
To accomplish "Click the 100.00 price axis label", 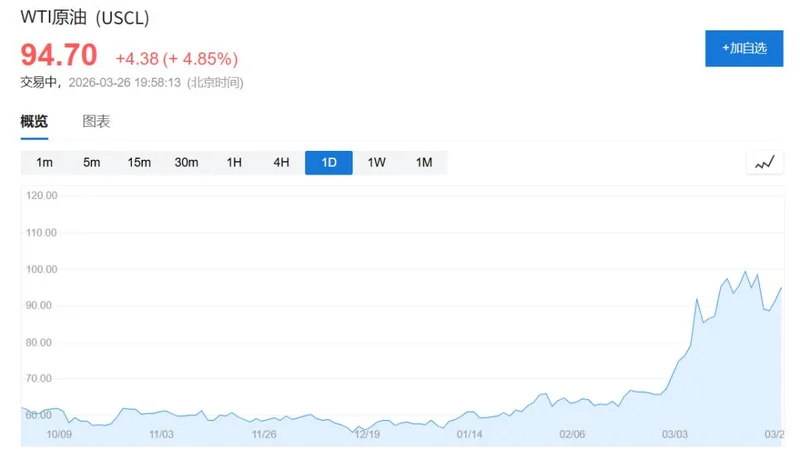I will click(x=41, y=269).
